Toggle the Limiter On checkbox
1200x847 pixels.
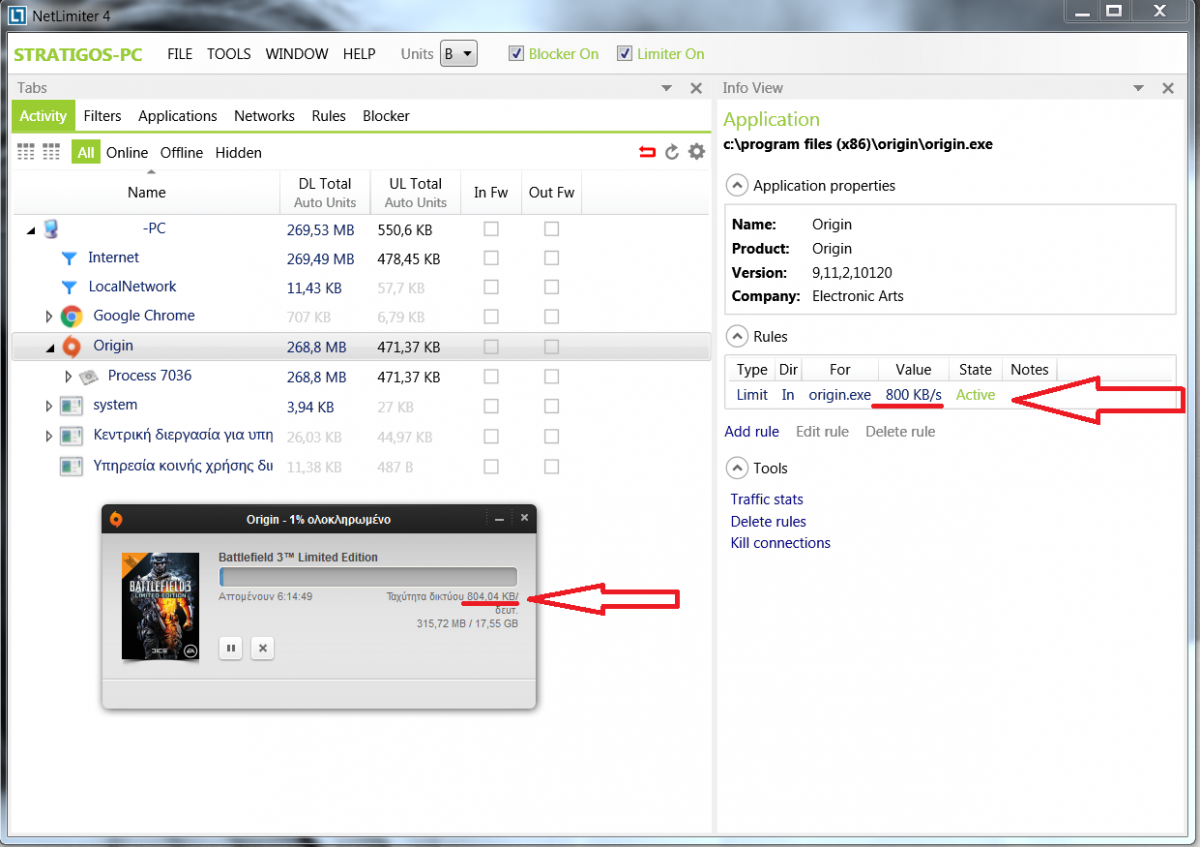coord(625,54)
